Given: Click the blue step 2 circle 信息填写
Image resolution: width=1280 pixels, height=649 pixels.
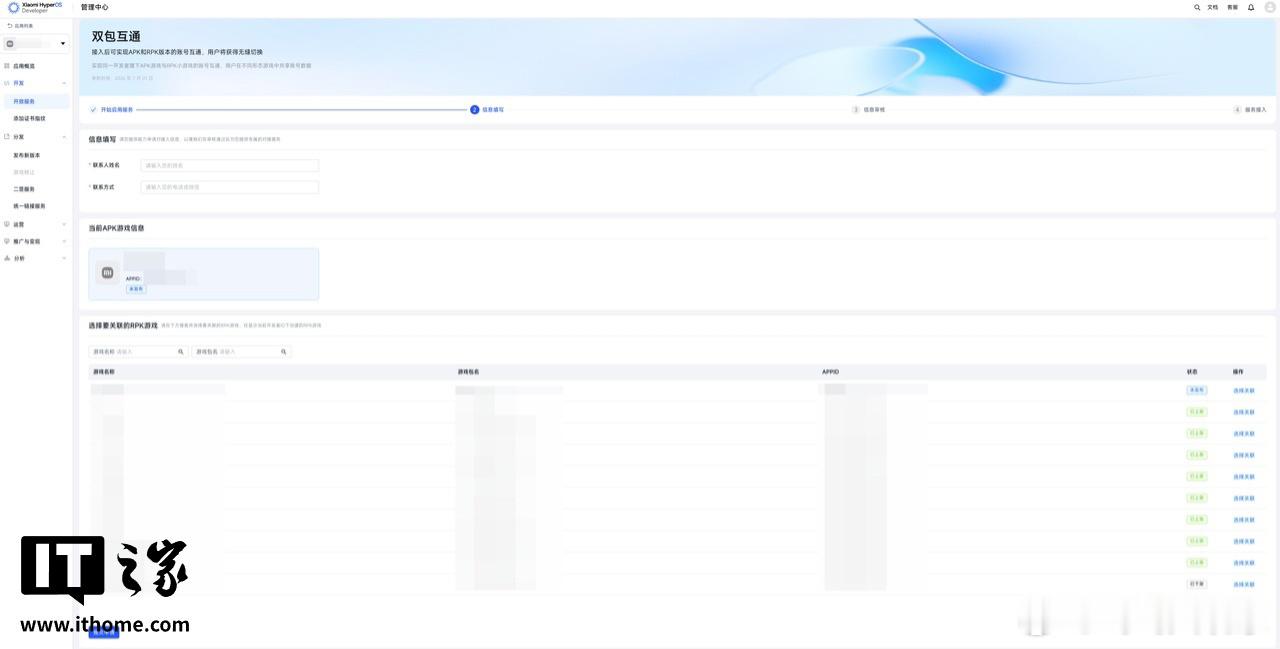Looking at the screenshot, I should pyautogui.click(x=475, y=110).
